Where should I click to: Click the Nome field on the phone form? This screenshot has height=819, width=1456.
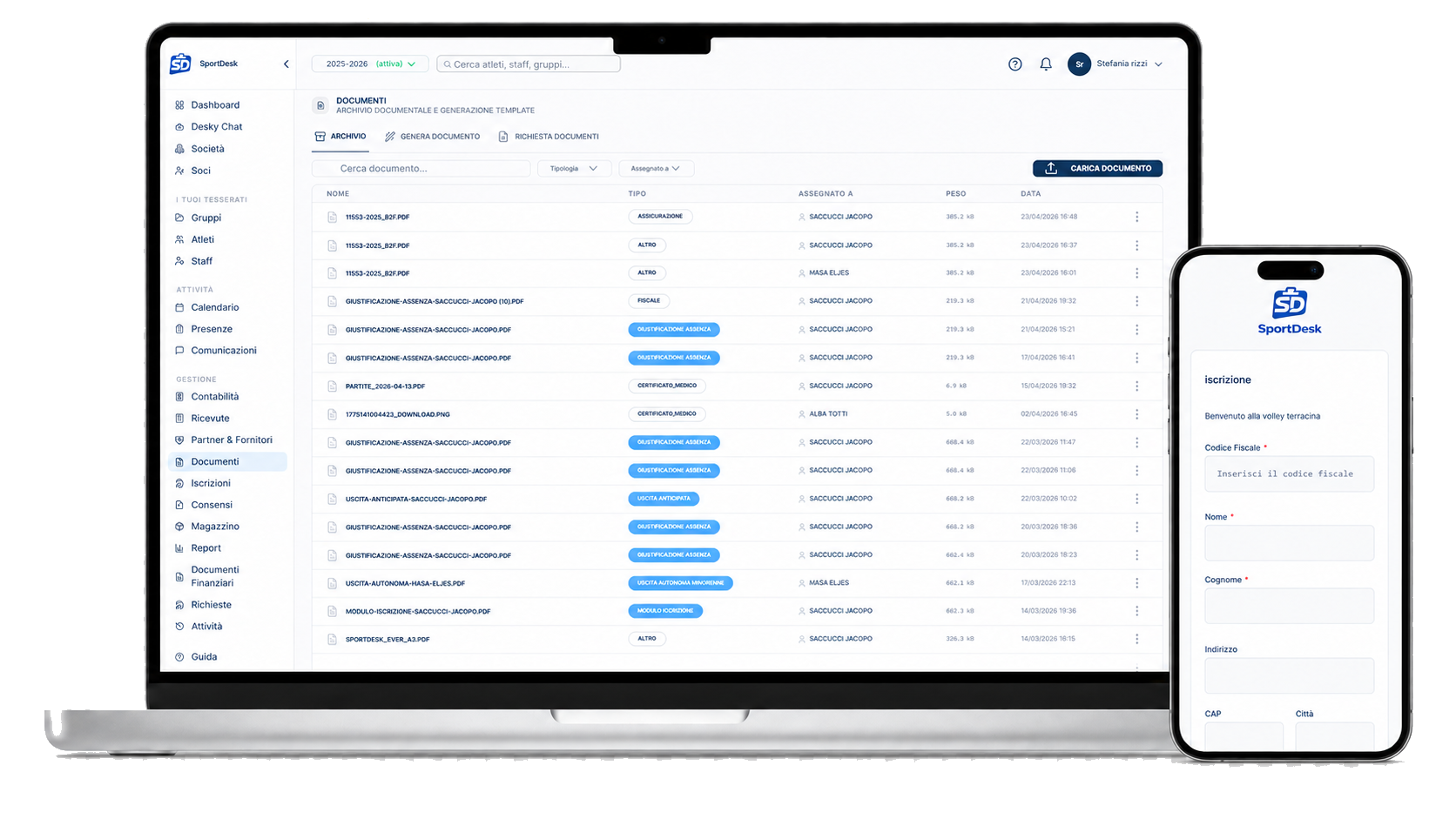pyautogui.click(x=1289, y=543)
